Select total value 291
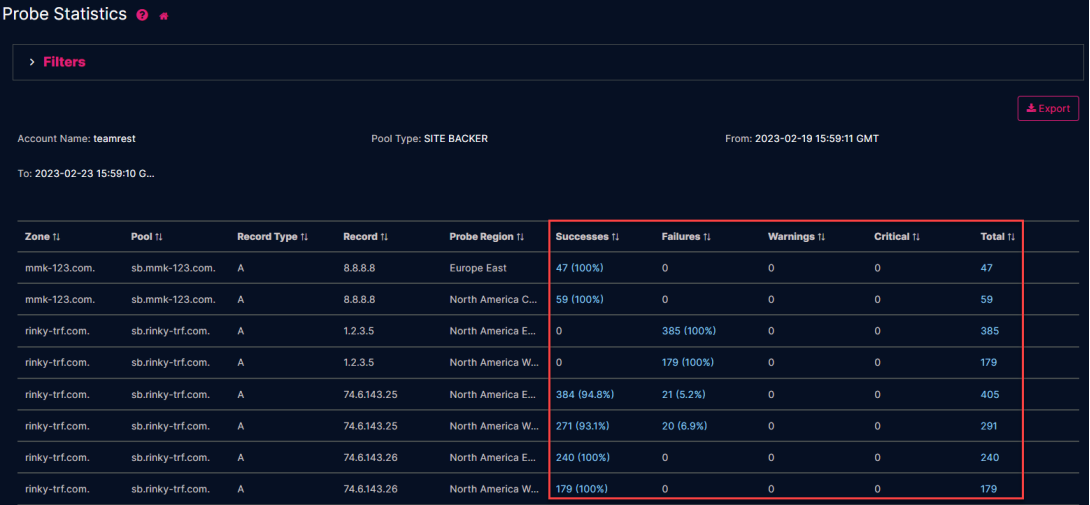 click(x=989, y=426)
